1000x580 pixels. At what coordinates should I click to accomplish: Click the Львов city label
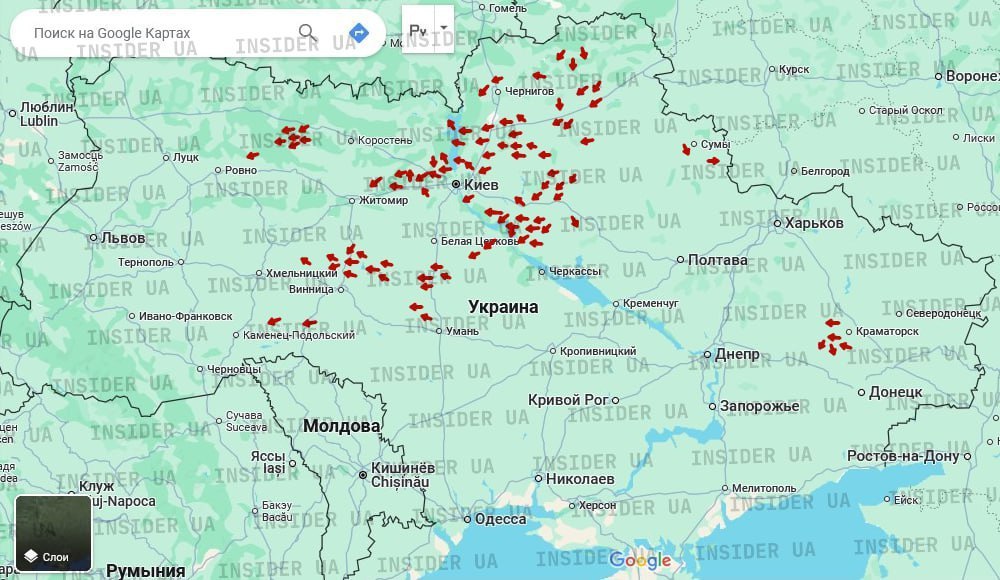[123, 238]
